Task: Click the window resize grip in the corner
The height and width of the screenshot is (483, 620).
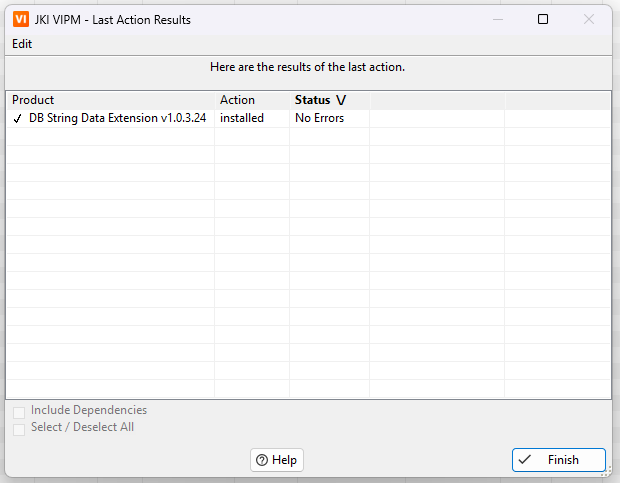Action: (606, 471)
